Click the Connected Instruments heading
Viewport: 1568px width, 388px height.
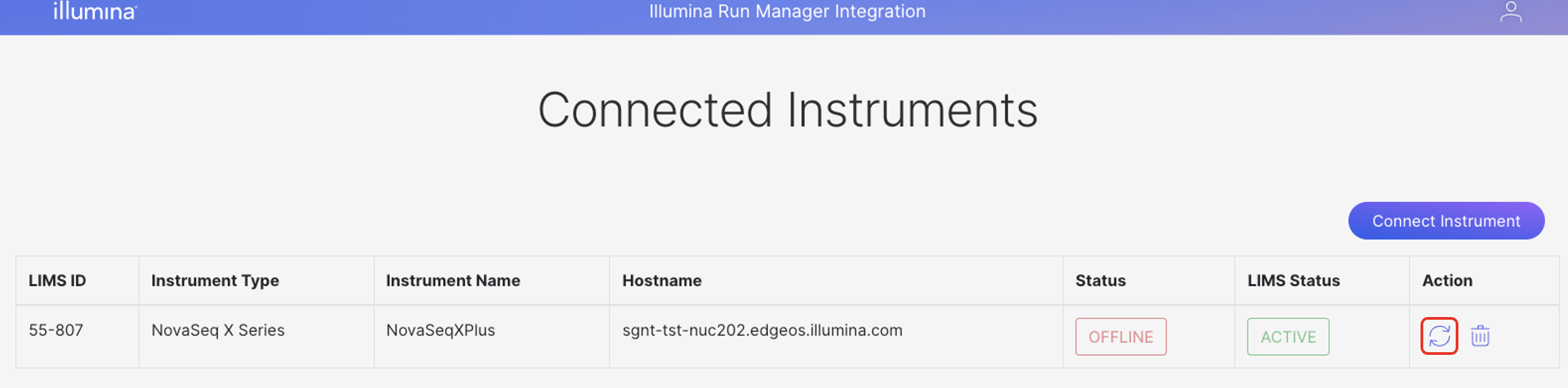(x=787, y=110)
